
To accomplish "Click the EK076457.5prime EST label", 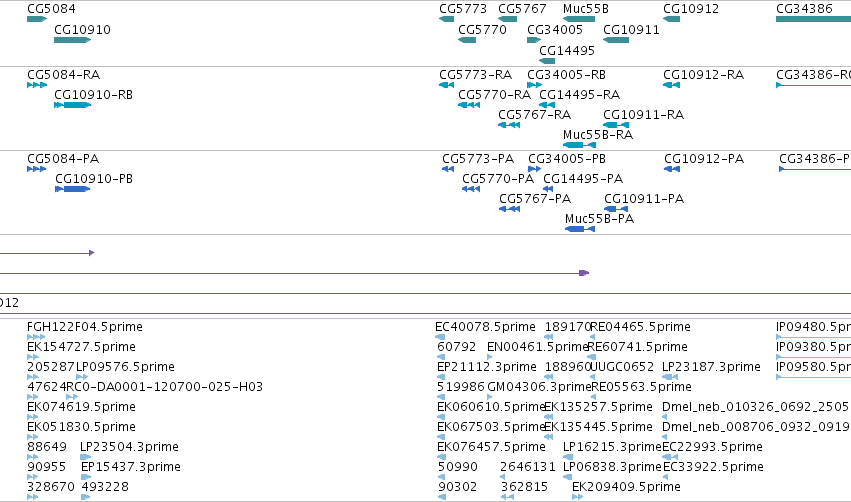I will pyautogui.click(x=491, y=447).
